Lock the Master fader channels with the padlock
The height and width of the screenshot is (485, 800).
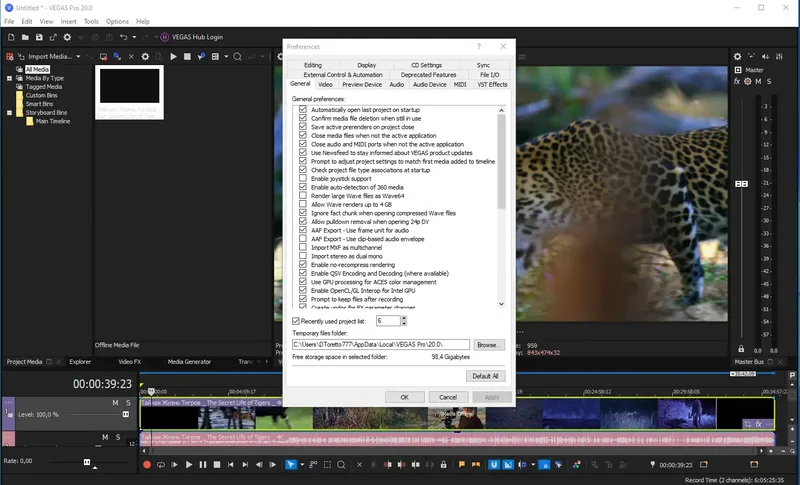(741, 349)
